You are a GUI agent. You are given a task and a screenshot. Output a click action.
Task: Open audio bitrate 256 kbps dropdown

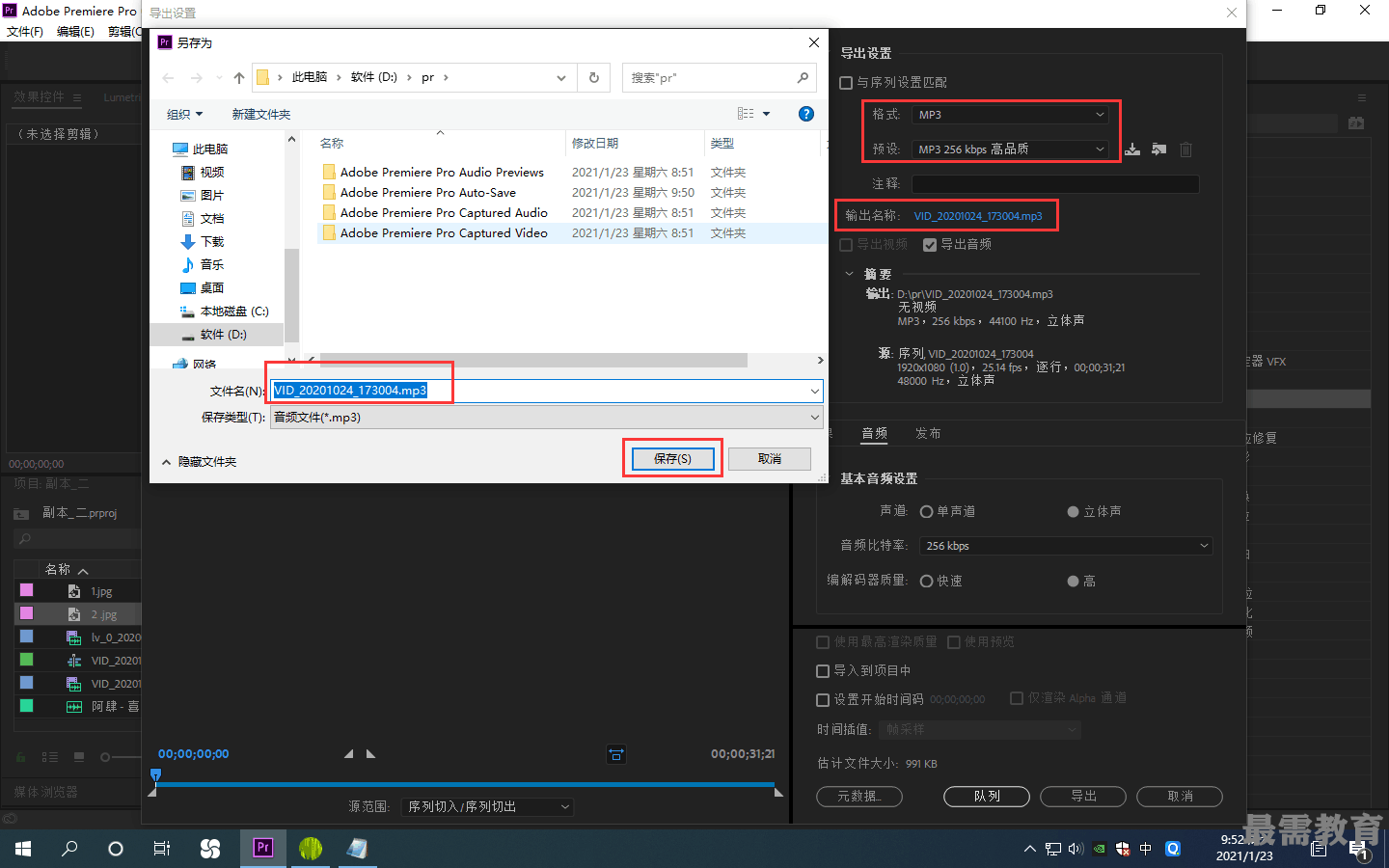pos(1066,546)
